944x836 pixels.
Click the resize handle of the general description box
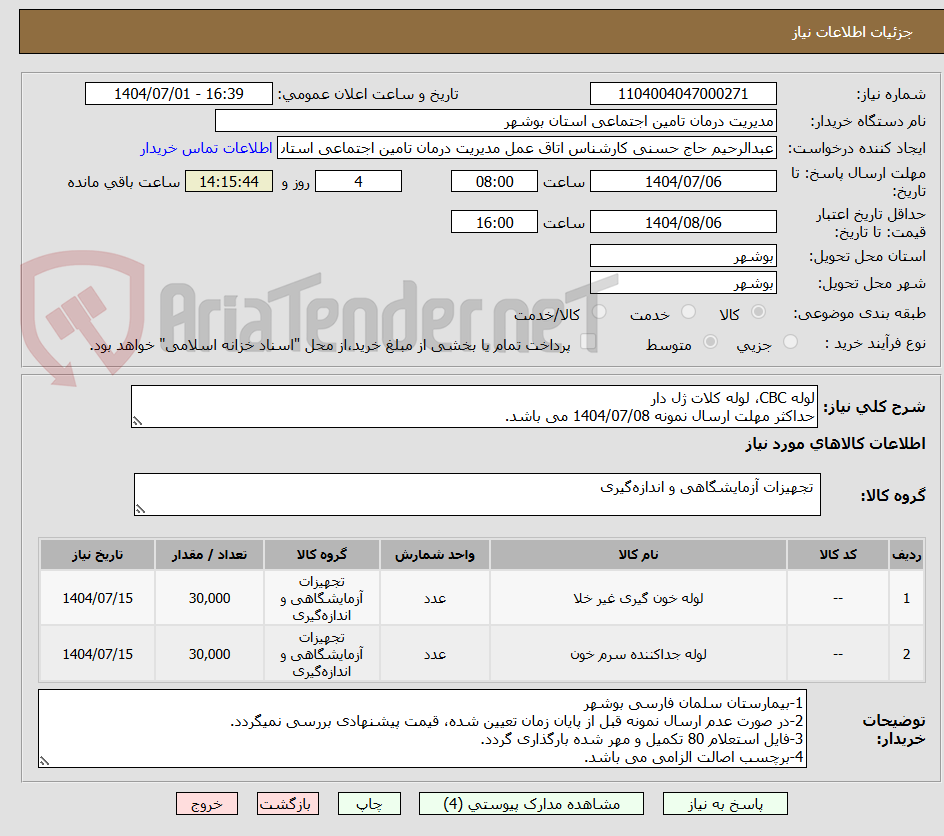137,421
